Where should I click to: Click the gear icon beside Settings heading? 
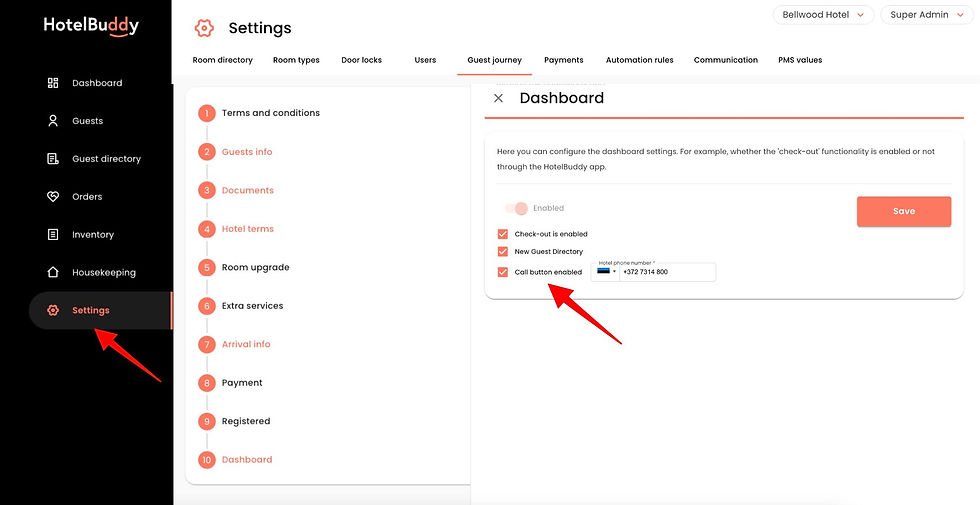(204, 28)
